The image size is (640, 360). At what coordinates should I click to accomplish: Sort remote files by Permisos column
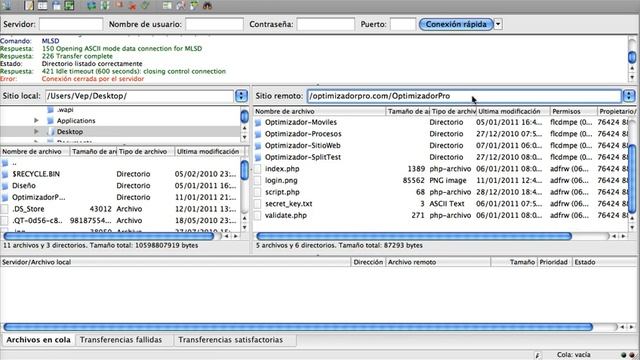click(573, 111)
